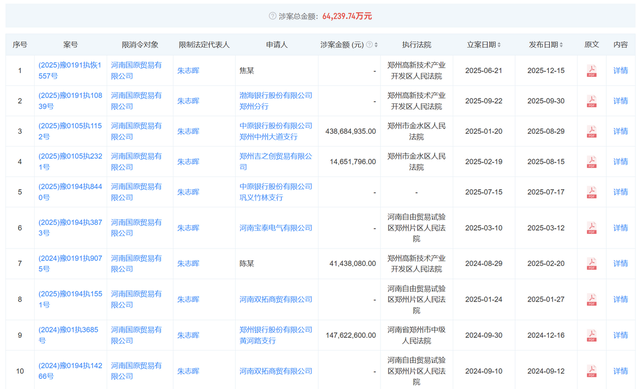Image resolution: width=640 pixels, height=389 pixels.
Task: Select applicant name 焦某
Action: (x=247, y=71)
